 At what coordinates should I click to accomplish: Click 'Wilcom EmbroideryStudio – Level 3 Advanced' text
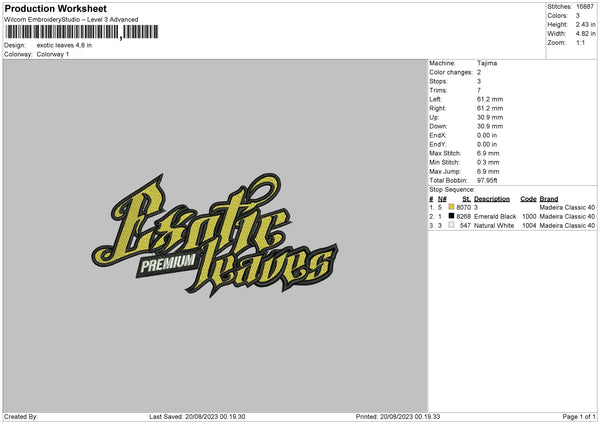(x=71, y=20)
